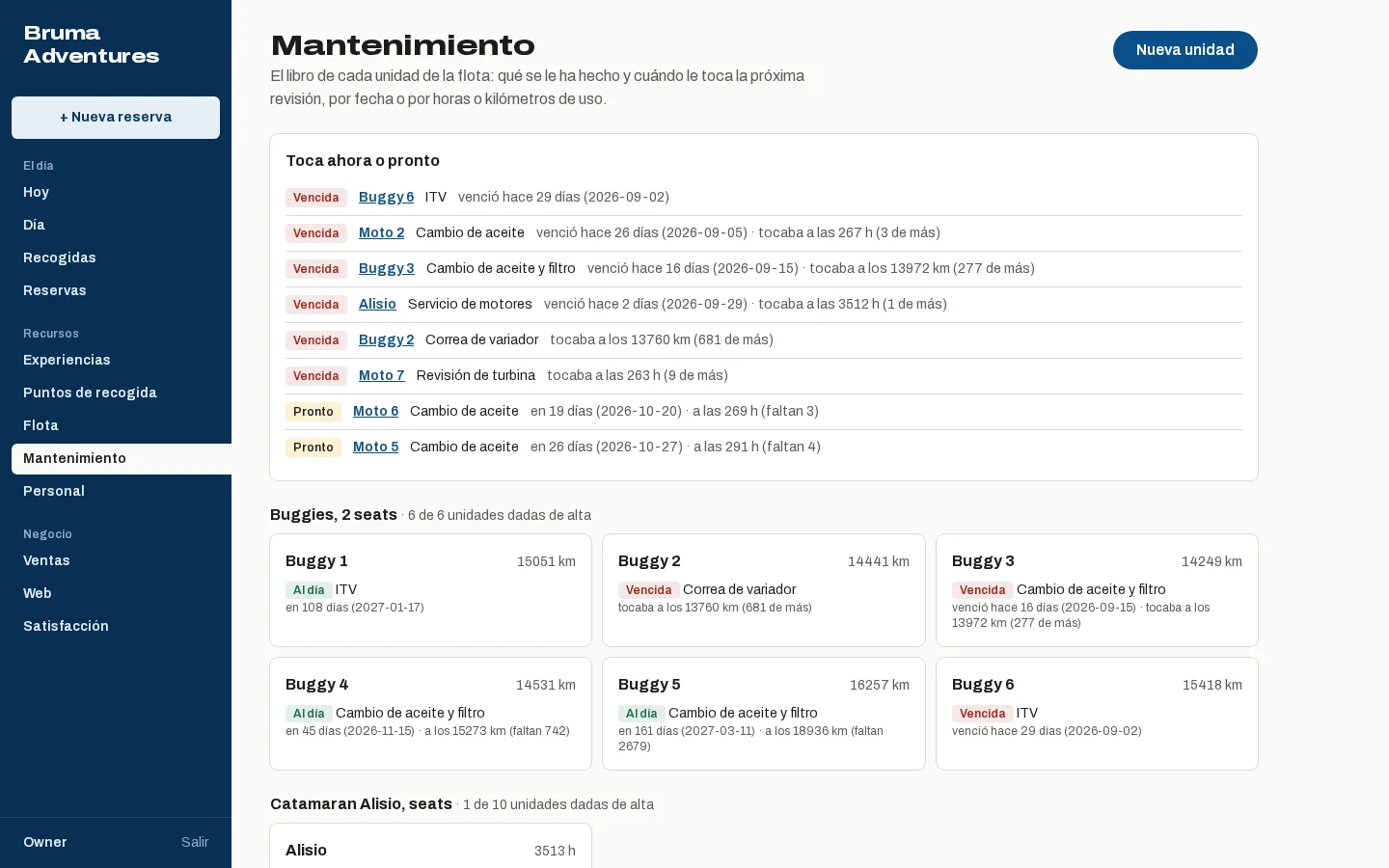Click the Buggies, 2 seats heading
Viewport: 1389px width, 868px height.
[334, 515]
